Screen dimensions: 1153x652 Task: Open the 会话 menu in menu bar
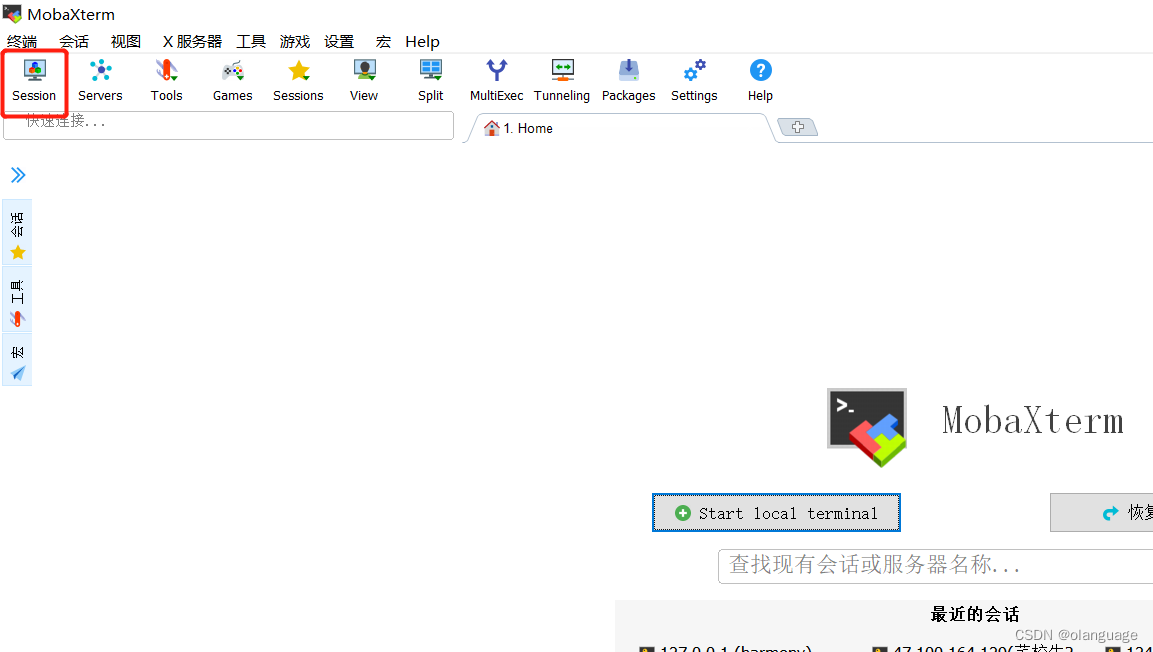click(74, 42)
